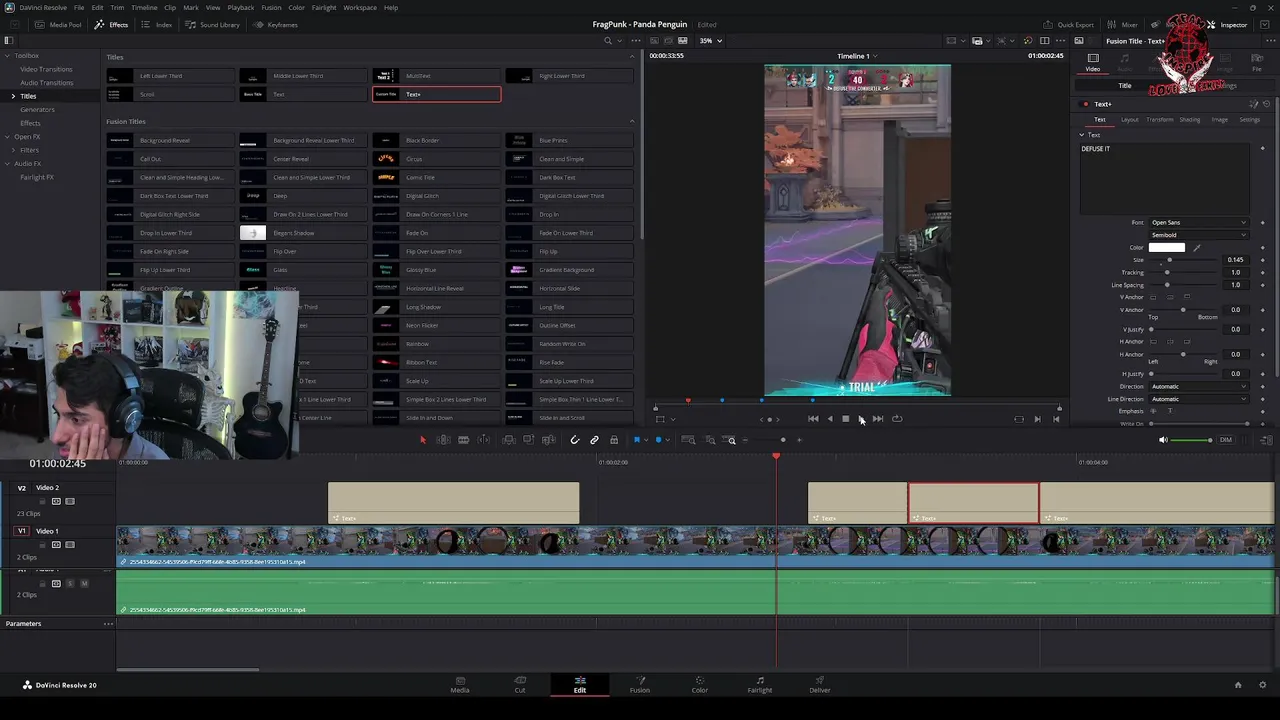Open the Layout tab in Inspector
The height and width of the screenshot is (720, 1280).
(x=1129, y=120)
